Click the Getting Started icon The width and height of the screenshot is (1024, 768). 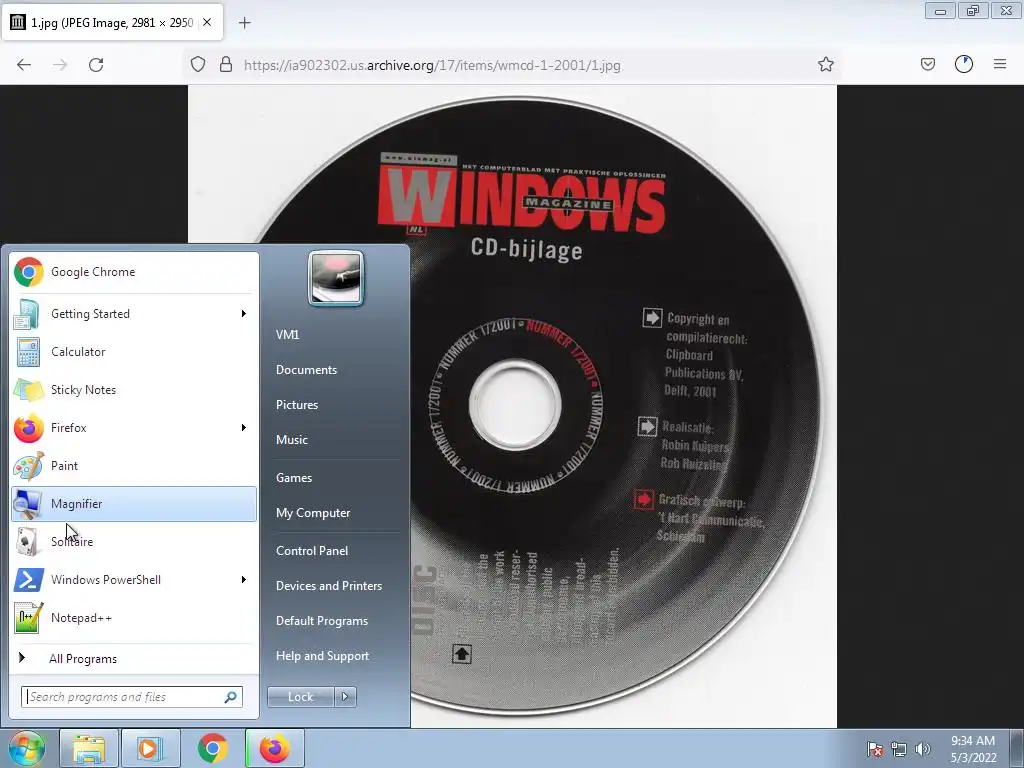click(x=27, y=314)
